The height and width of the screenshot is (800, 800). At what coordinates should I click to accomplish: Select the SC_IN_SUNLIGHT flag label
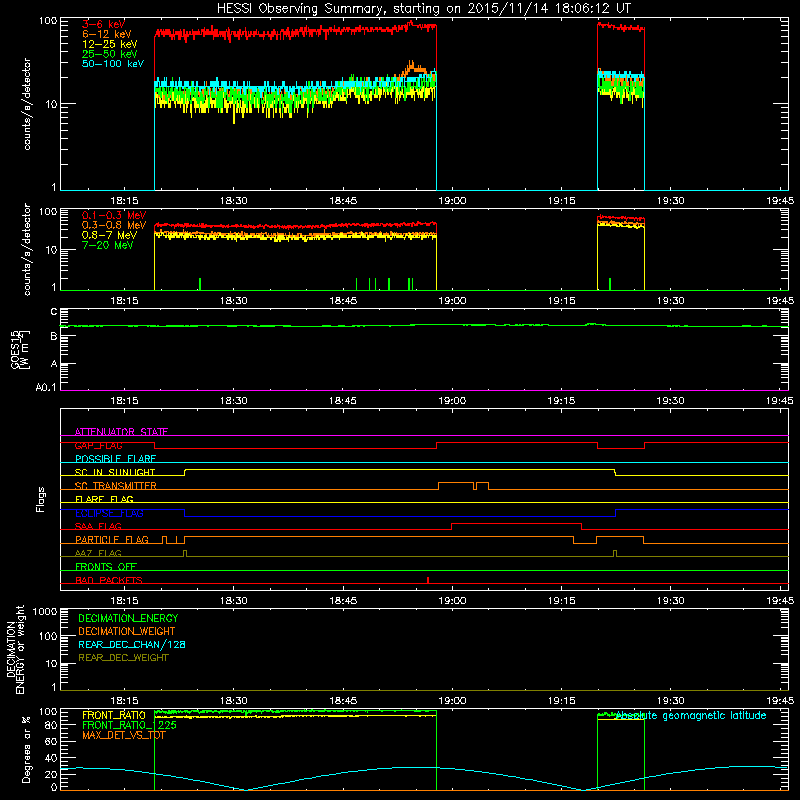tap(115, 472)
